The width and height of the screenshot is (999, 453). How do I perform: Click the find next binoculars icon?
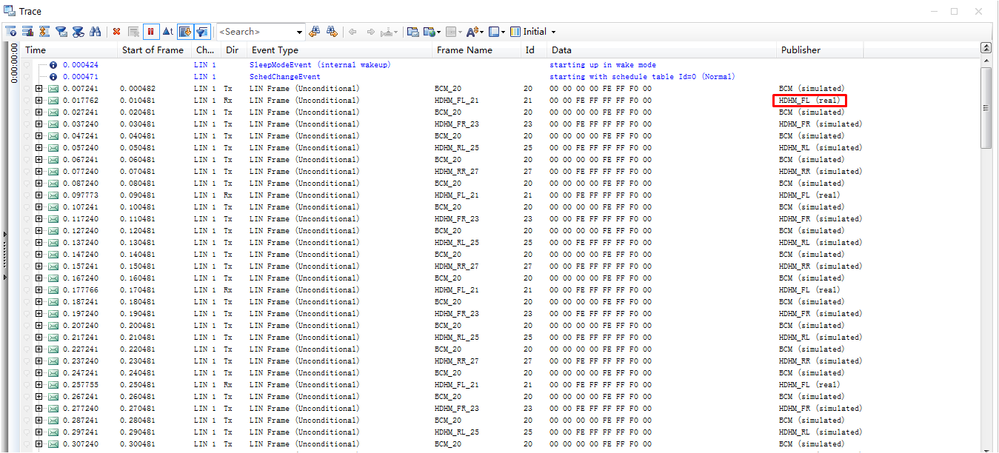point(331,31)
